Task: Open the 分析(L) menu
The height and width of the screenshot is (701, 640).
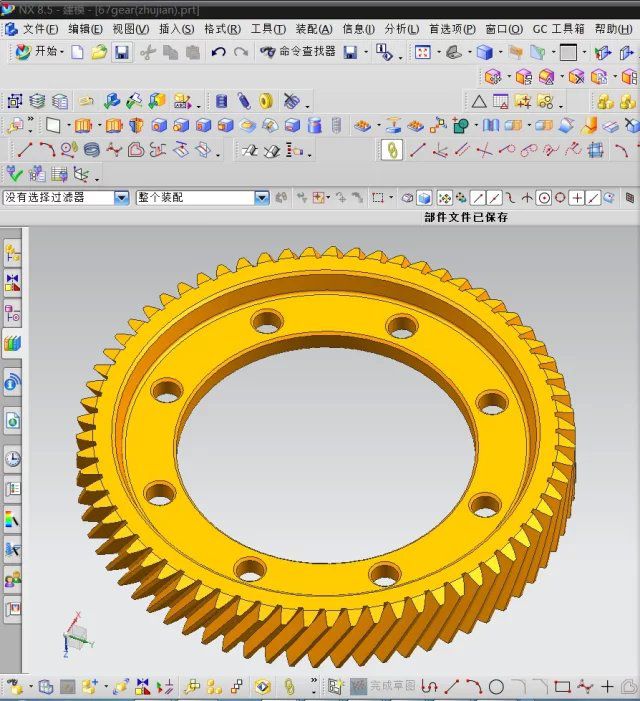Action: tap(401, 29)
